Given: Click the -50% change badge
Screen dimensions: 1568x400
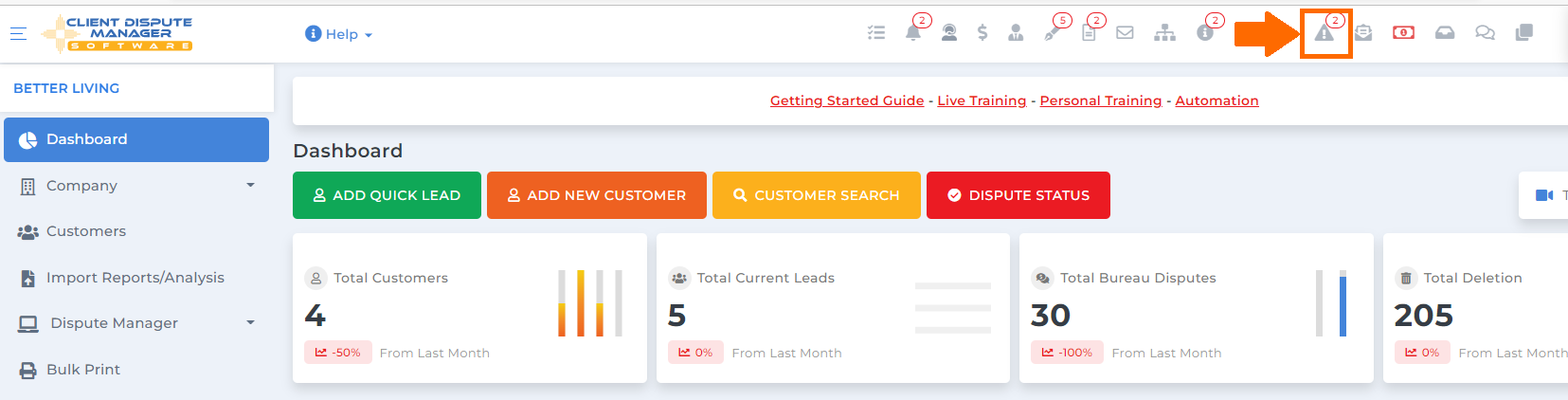Looking at the screenshot, I should 338,353.
